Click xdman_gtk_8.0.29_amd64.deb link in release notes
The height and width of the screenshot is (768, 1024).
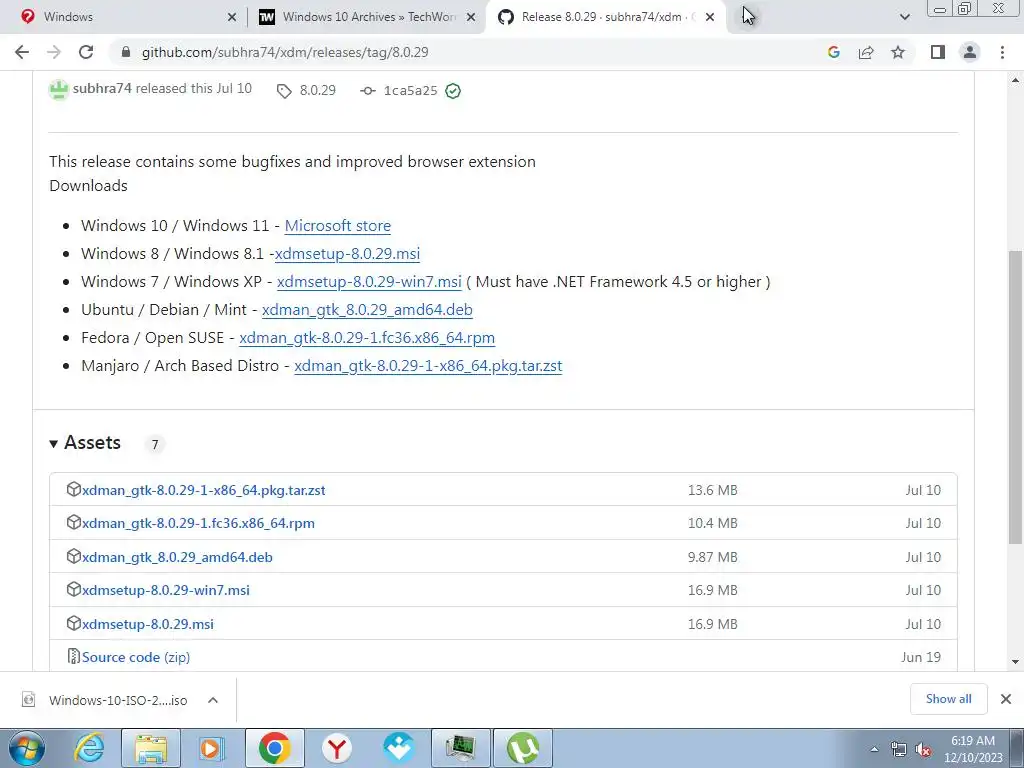[x=367, y=310]
